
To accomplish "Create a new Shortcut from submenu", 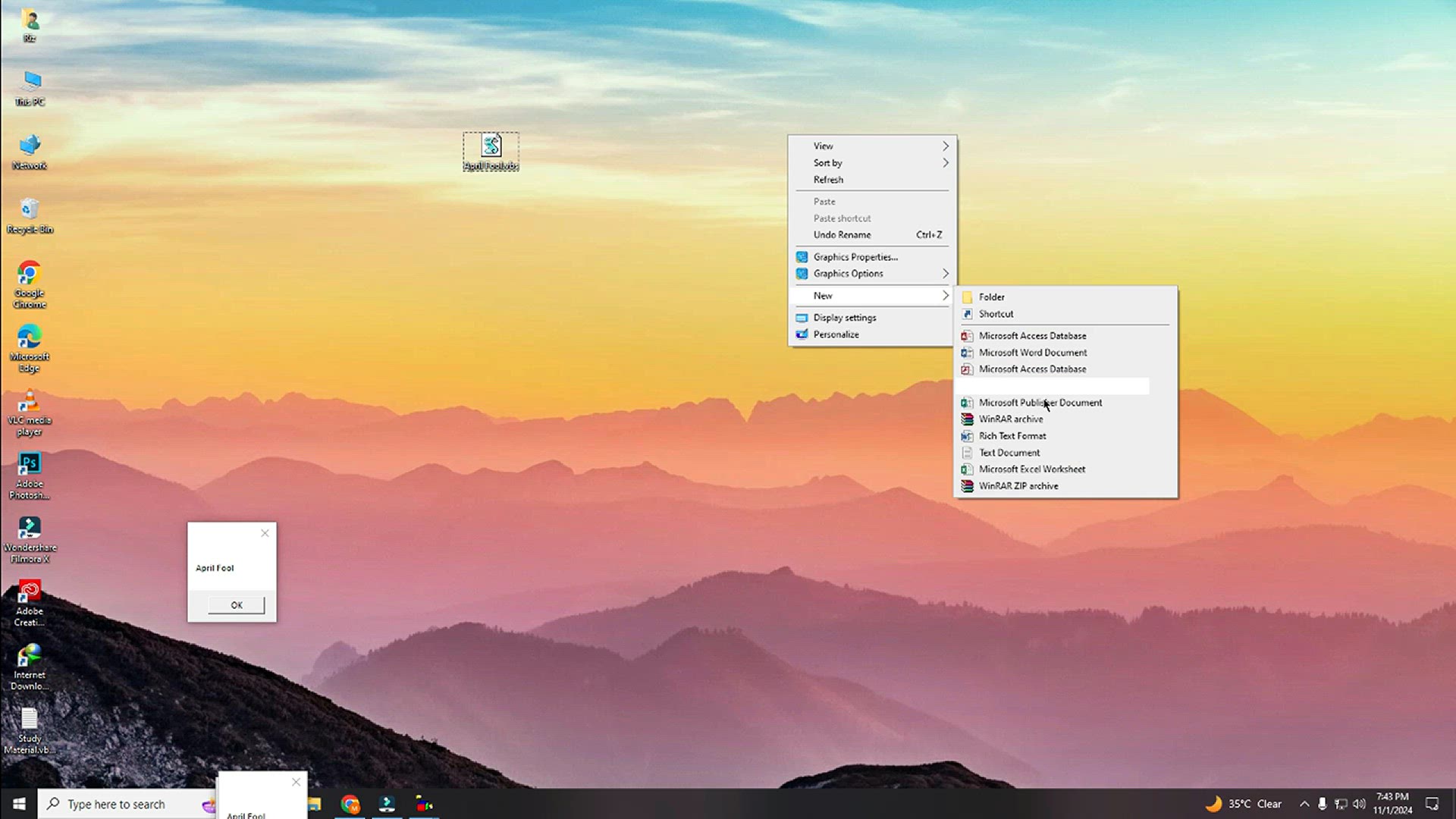I will 1065,313.
